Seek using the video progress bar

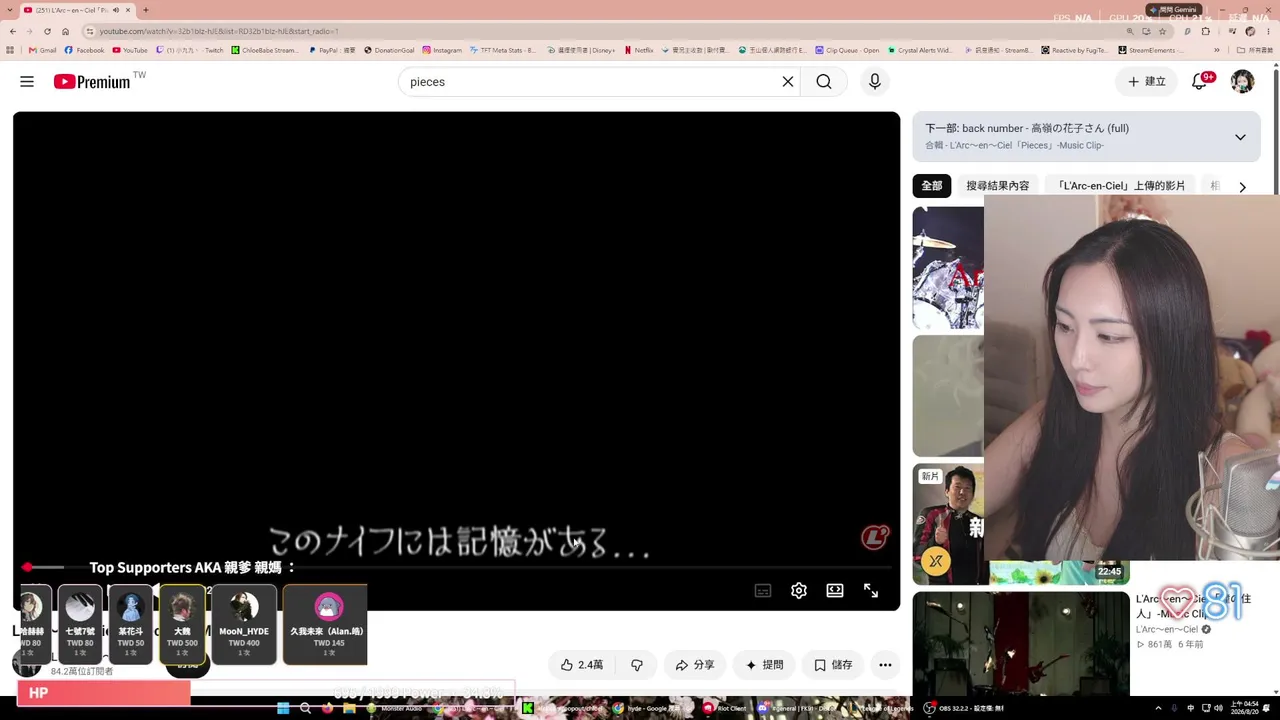tap(455, 567)
